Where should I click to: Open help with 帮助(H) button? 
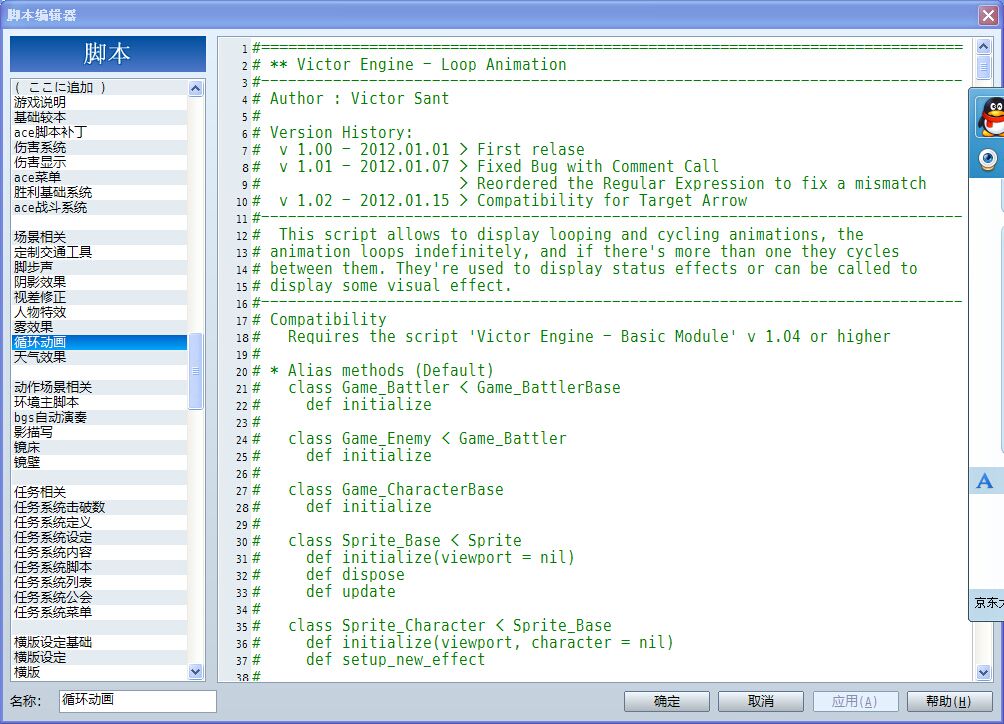point(949,701)
